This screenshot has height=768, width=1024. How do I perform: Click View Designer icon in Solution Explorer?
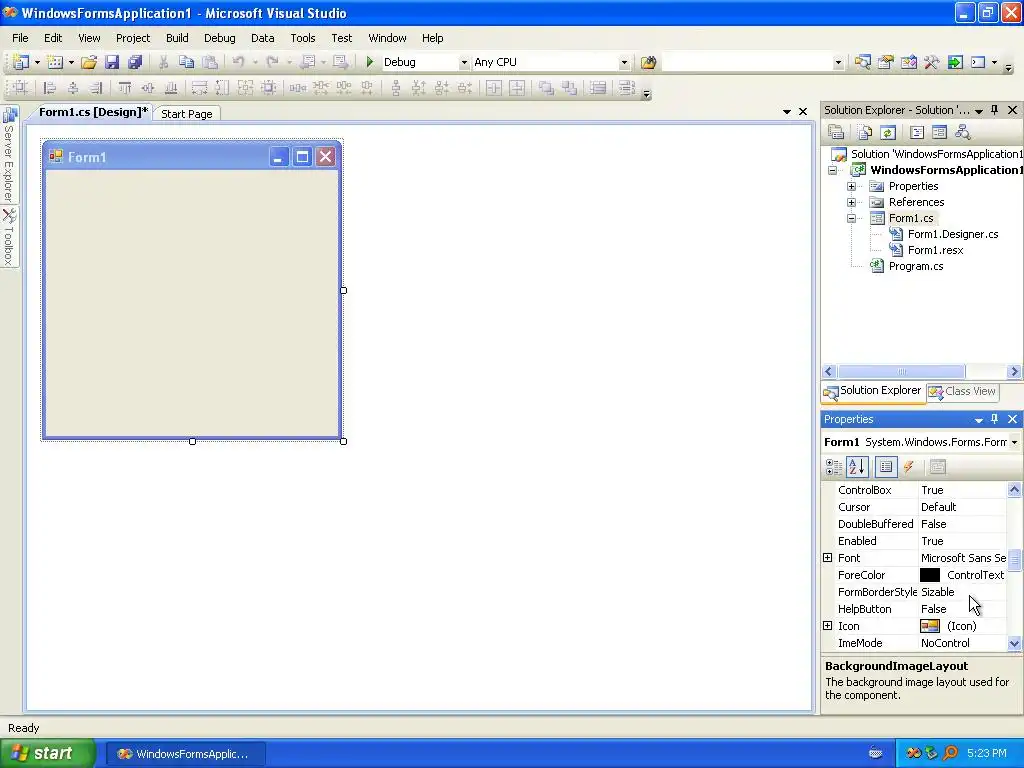939,133
